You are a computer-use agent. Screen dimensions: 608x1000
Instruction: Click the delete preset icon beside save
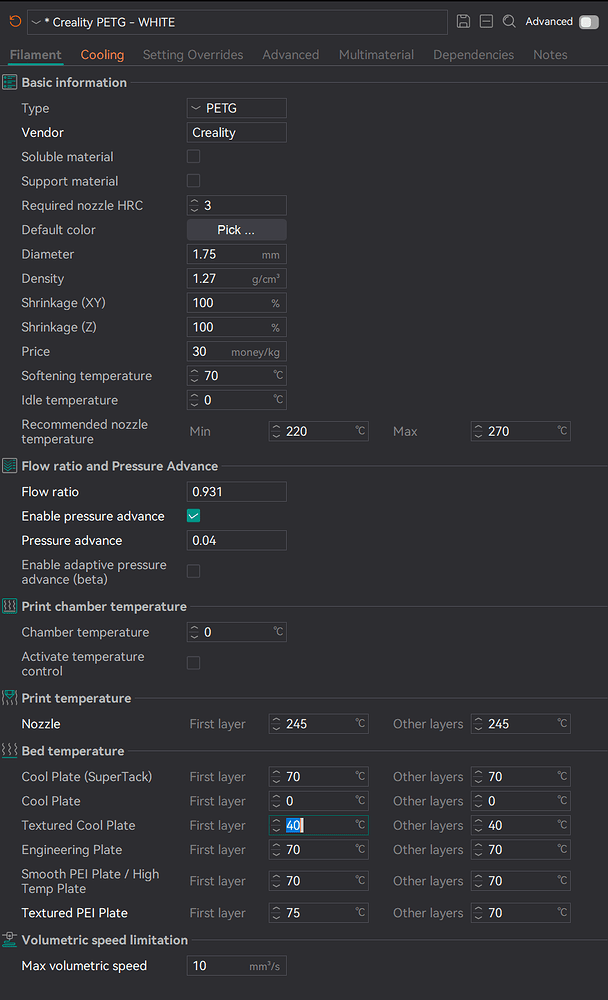click(x=486, y=22)
